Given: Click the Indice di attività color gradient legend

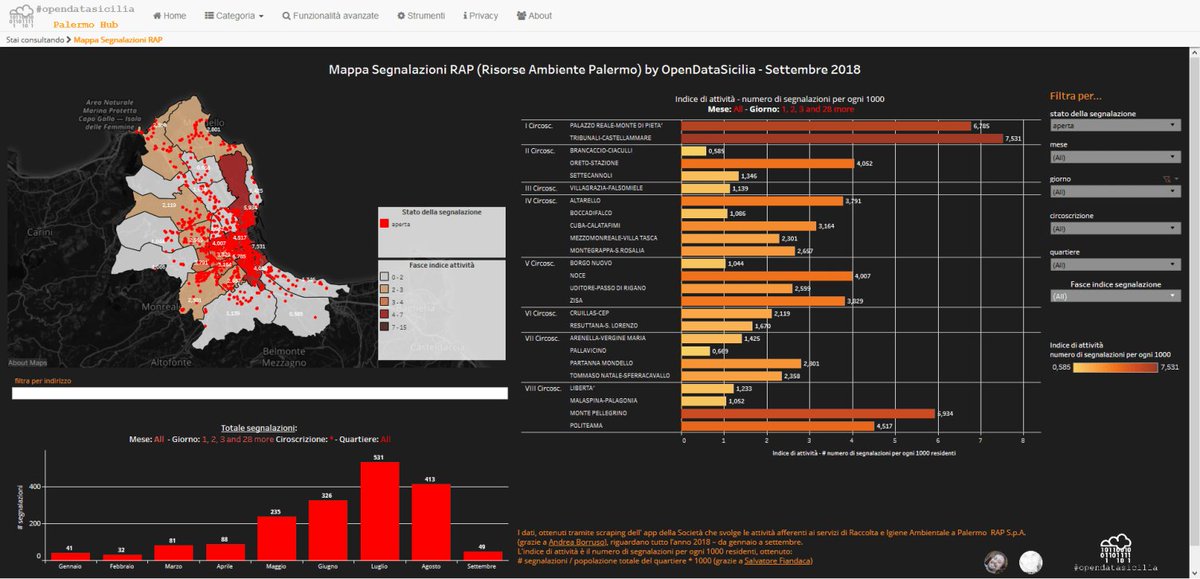Looking at the screenshot, I should pyautogui.click(x=1116, y=367).
